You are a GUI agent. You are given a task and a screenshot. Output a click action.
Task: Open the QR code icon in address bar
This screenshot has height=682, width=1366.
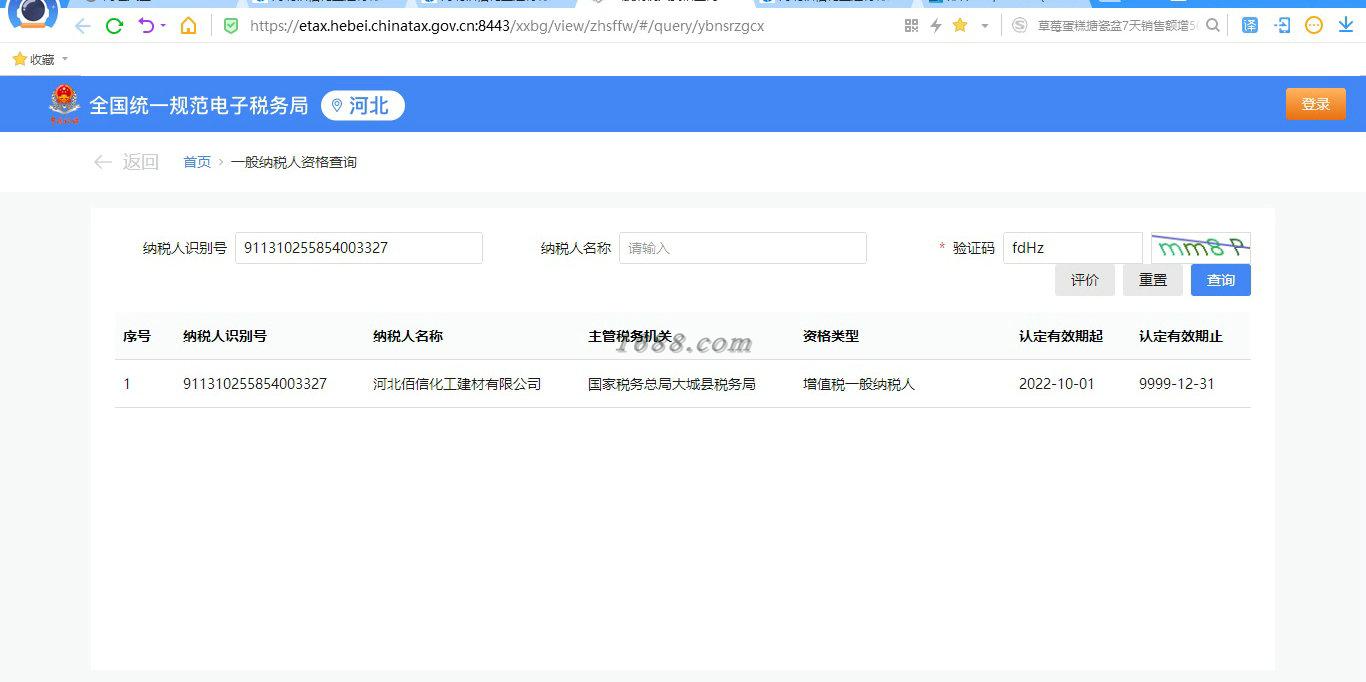911,26
